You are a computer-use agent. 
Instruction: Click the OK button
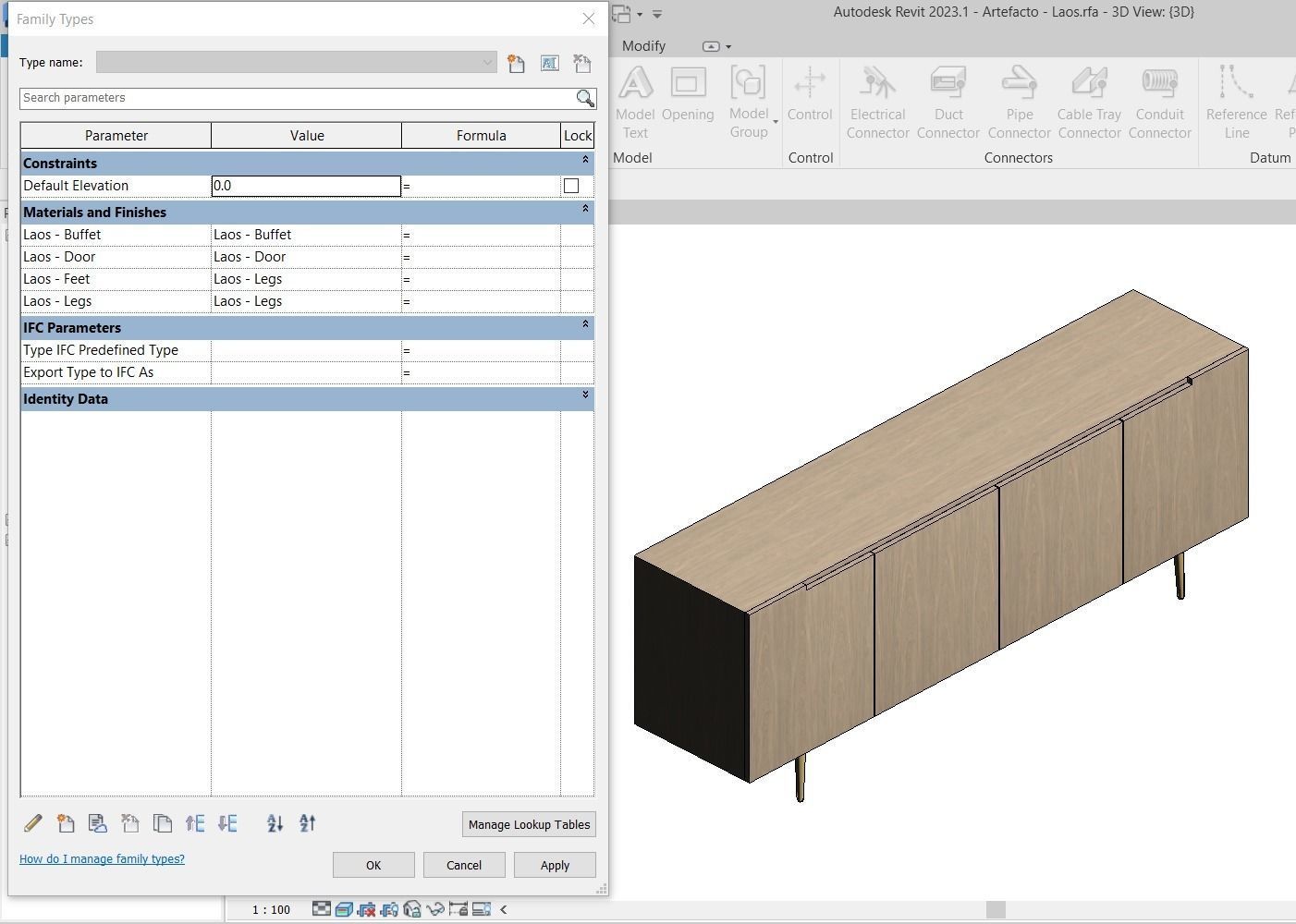(373, 865)
